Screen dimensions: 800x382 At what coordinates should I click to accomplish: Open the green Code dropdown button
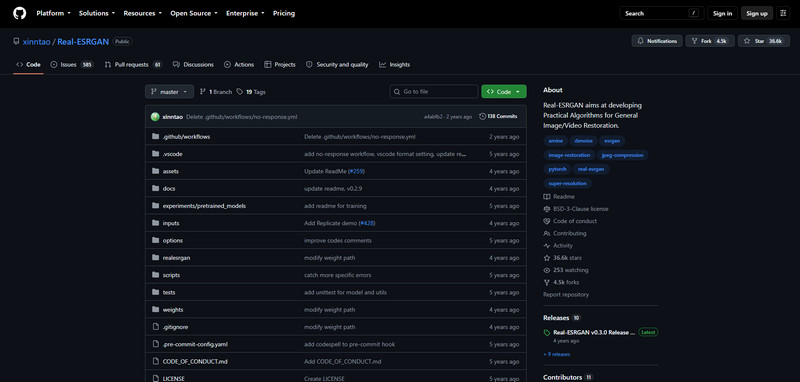504,92
